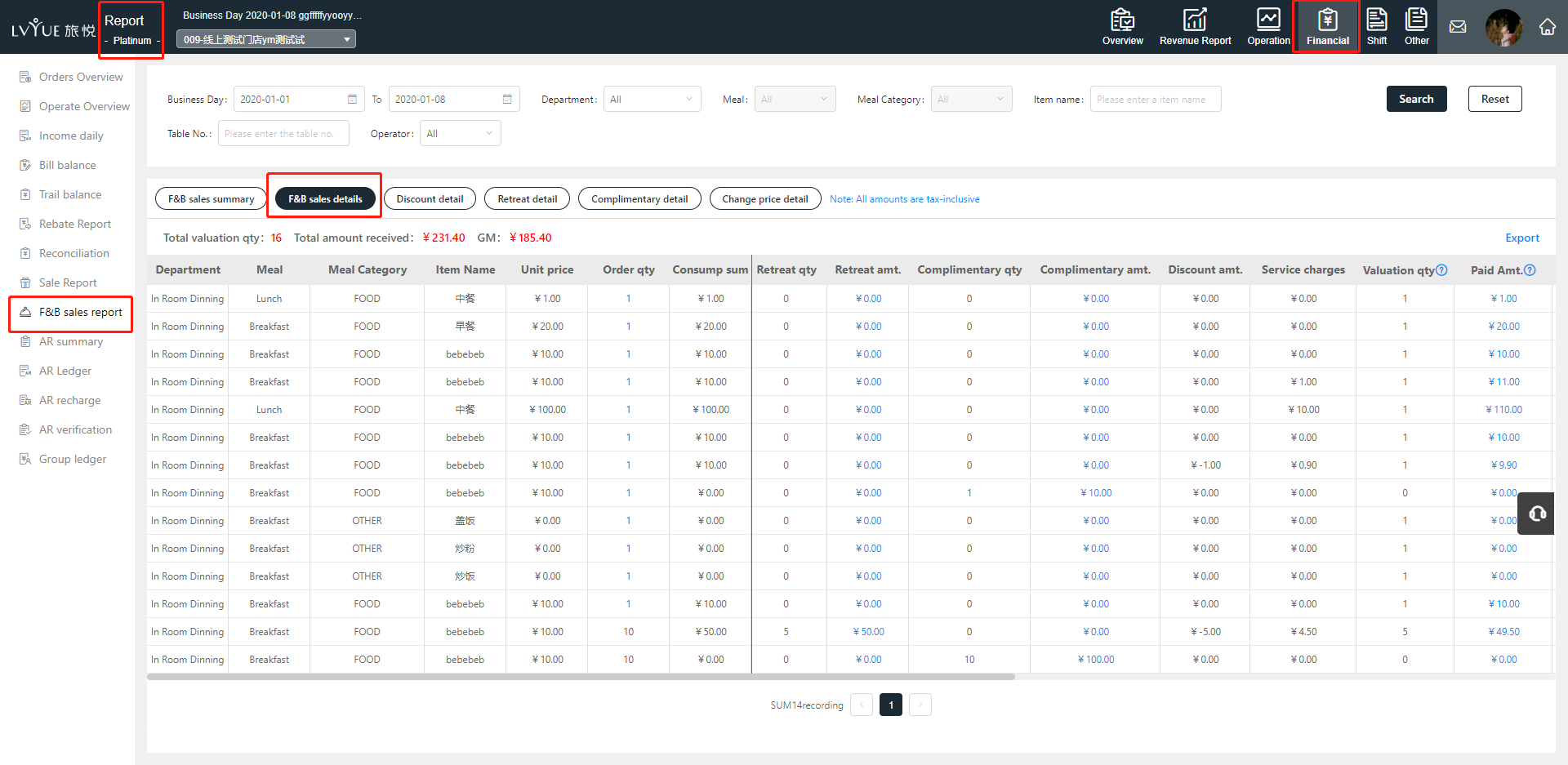Show the Valuation qty help icon
The width and height of the screenshot is (1568, 765).
coord(1441,270)
